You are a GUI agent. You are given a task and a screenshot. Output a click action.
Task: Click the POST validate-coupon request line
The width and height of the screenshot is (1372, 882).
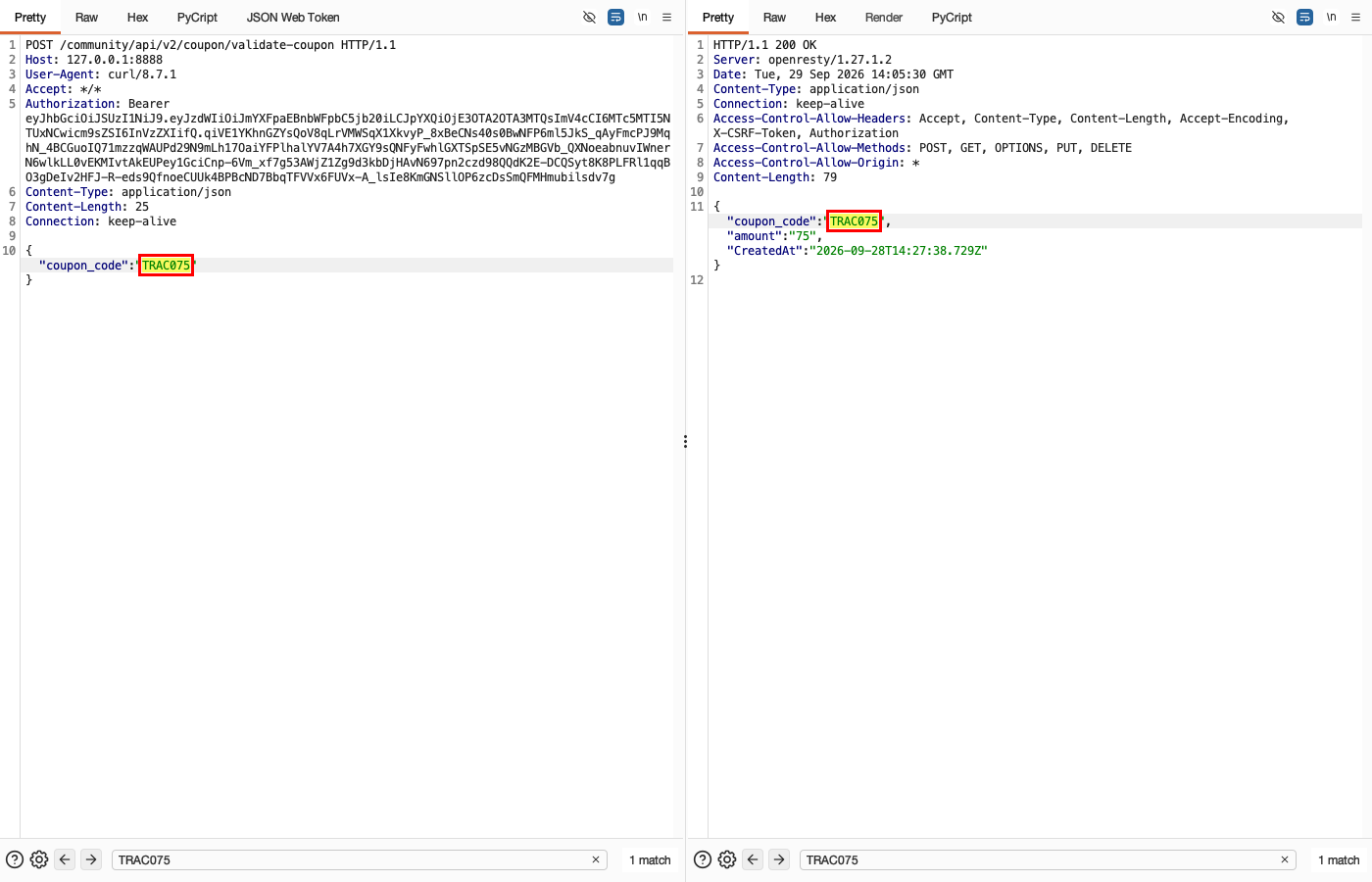click(x=211, y=45)
